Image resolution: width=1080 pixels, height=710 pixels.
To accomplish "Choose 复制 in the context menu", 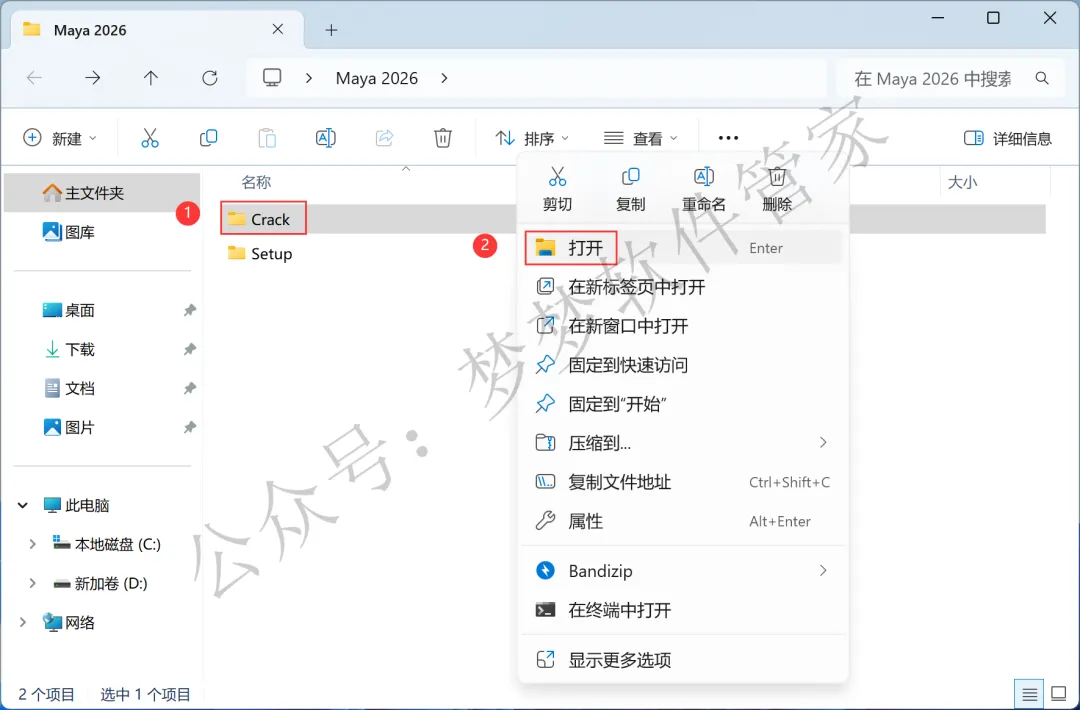I will pyautogui.click(x=630, y=189).
